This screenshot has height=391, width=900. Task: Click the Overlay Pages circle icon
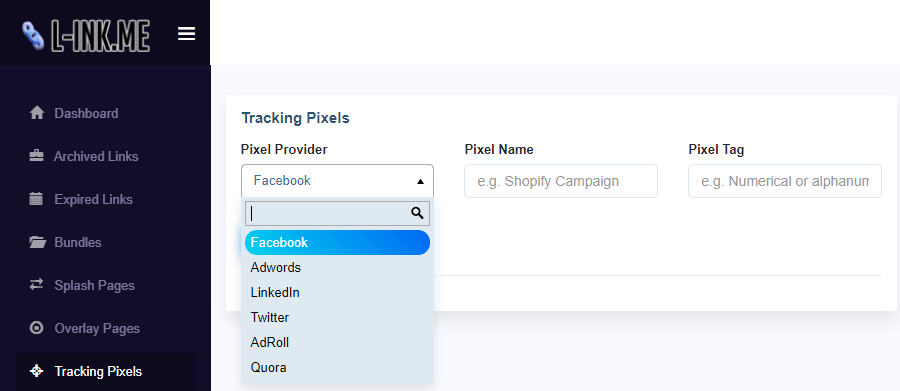point(37,328)
